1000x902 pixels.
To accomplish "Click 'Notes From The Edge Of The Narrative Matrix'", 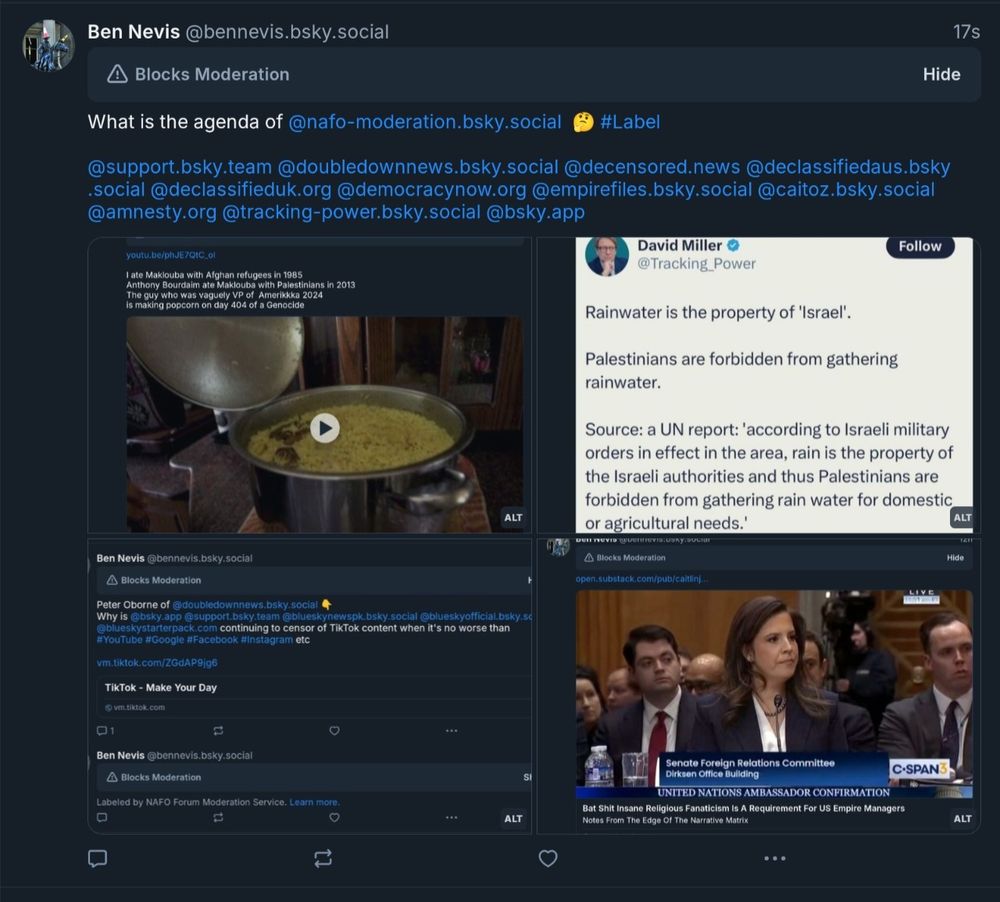I will coord(665,820).
